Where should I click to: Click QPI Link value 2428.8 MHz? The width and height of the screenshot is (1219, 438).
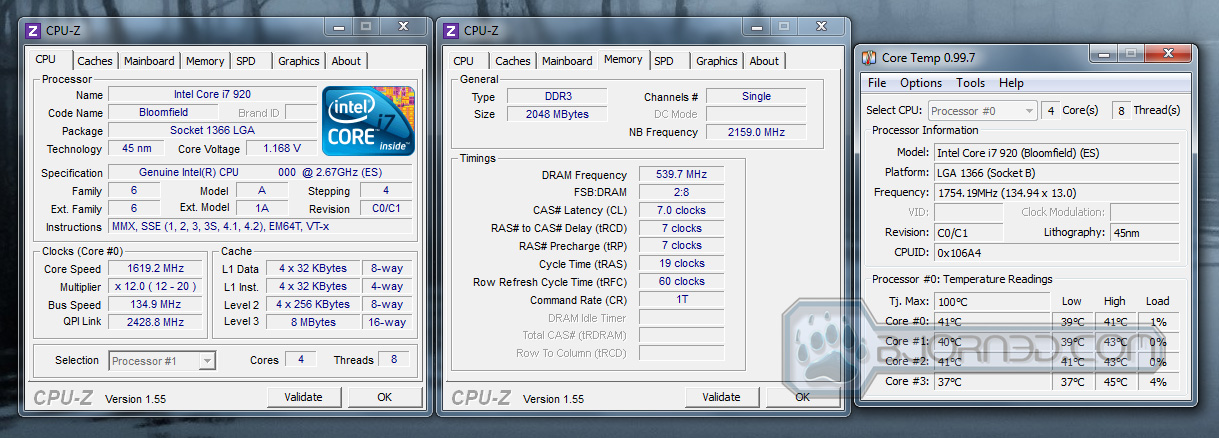tap(156, 322)
